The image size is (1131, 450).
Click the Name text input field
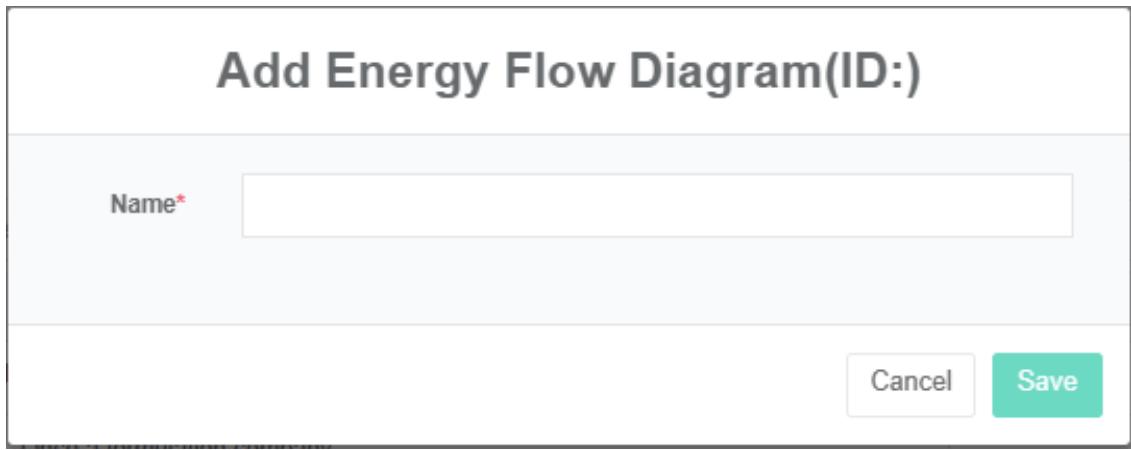(657, 206)
